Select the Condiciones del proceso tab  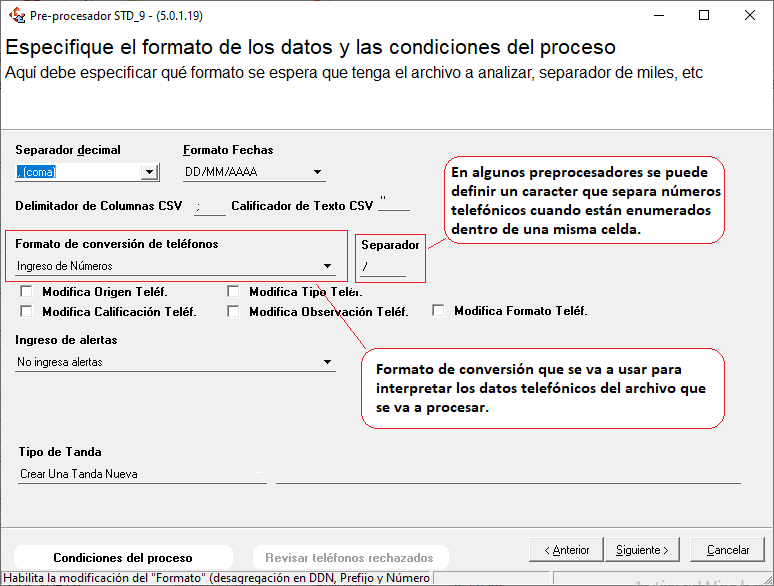point(123,558)
